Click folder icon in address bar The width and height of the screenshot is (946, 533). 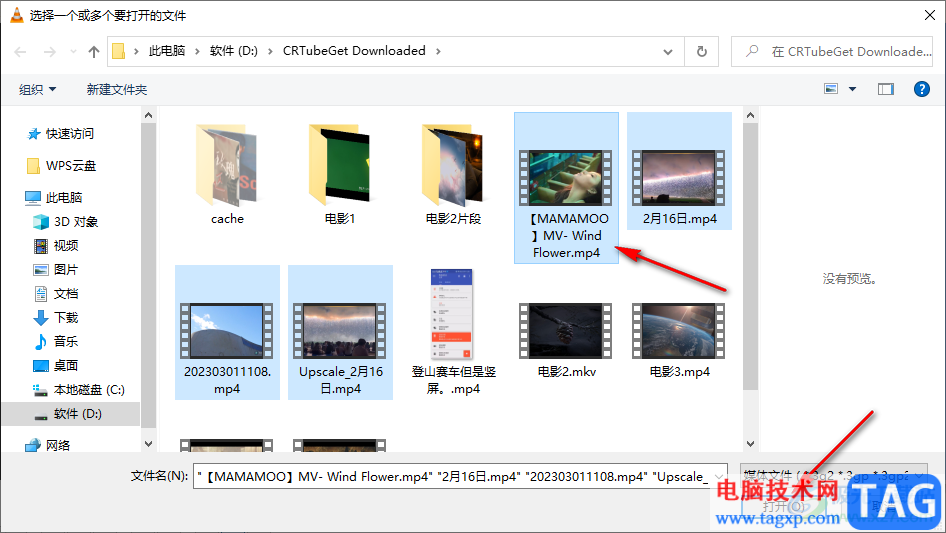119,51
